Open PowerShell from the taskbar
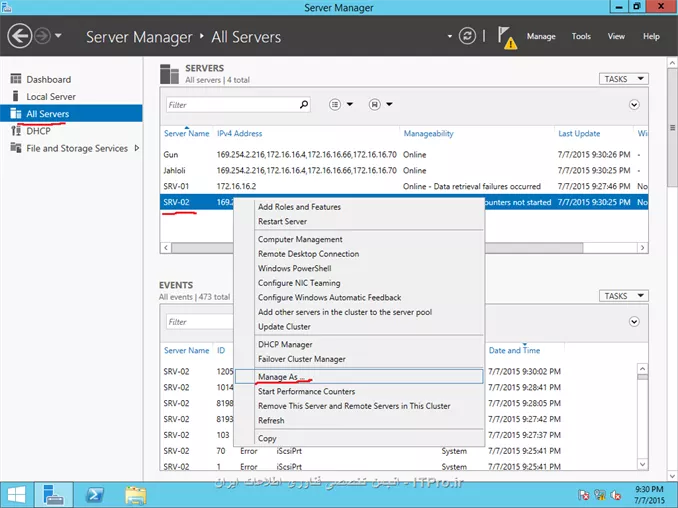Image resolution: width=678 pixels, height=508 pixels. click(95, 493)
